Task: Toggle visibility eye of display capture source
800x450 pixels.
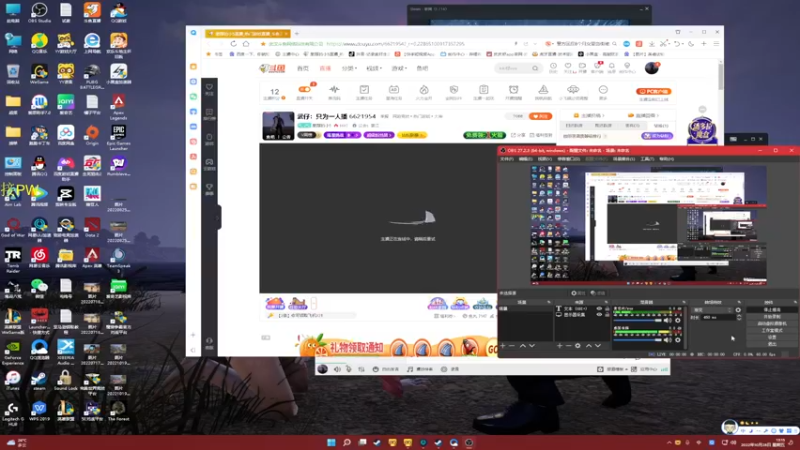Action: [x=599, y=315]
